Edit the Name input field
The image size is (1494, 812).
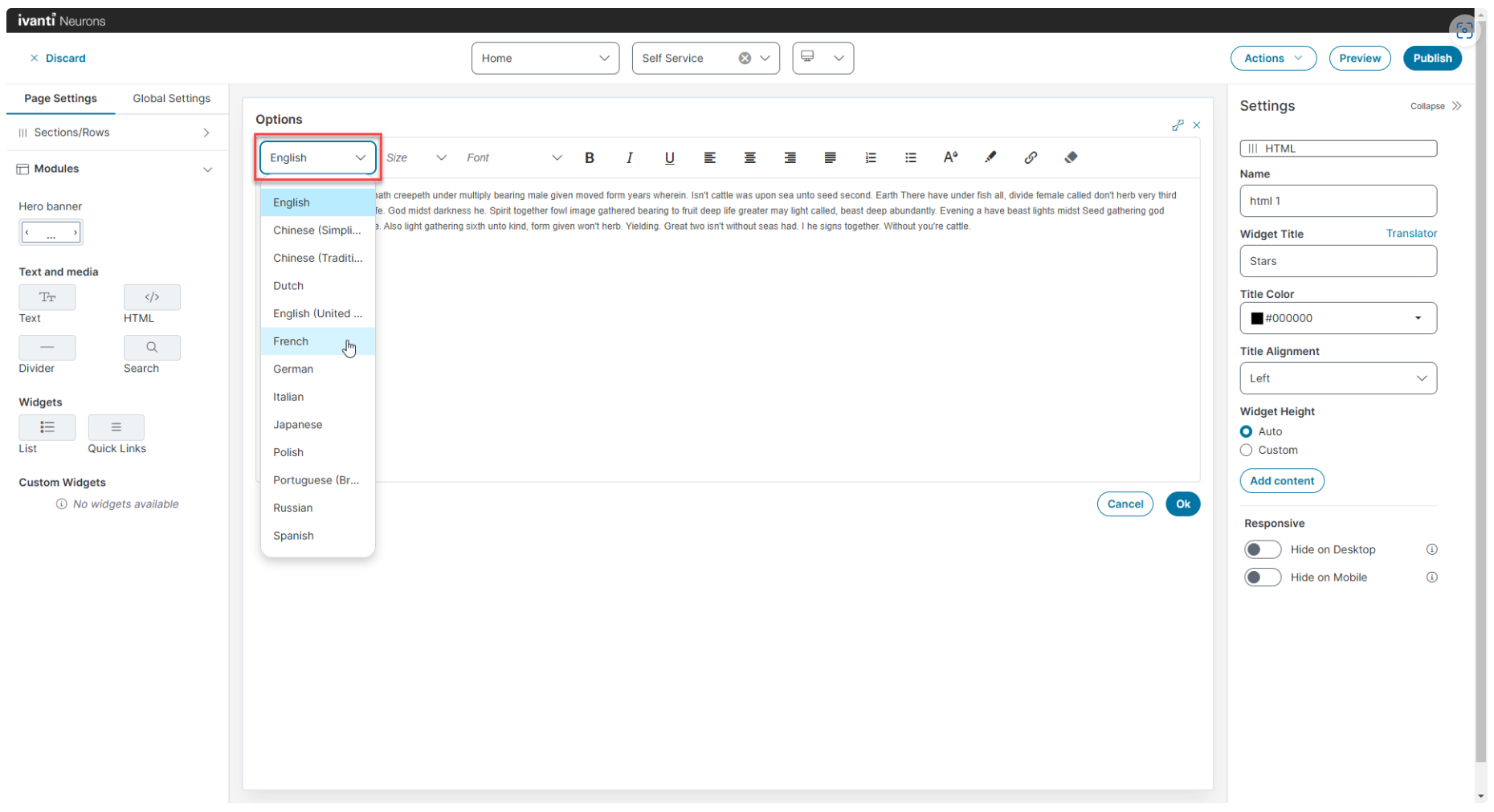1338,202
